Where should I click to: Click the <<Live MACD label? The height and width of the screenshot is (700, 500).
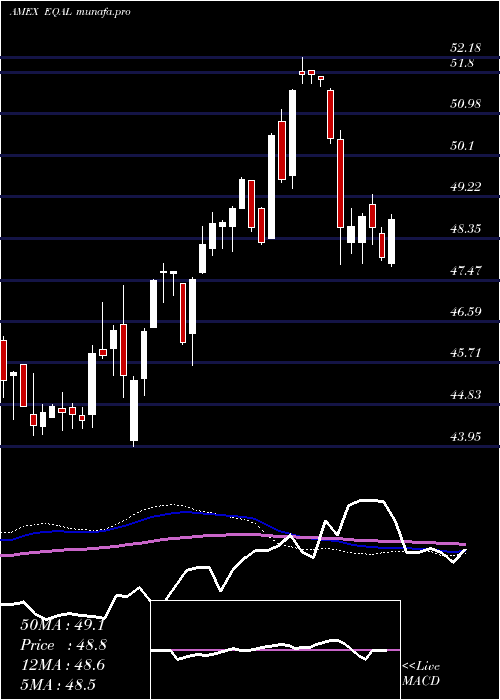coord(421,674)
